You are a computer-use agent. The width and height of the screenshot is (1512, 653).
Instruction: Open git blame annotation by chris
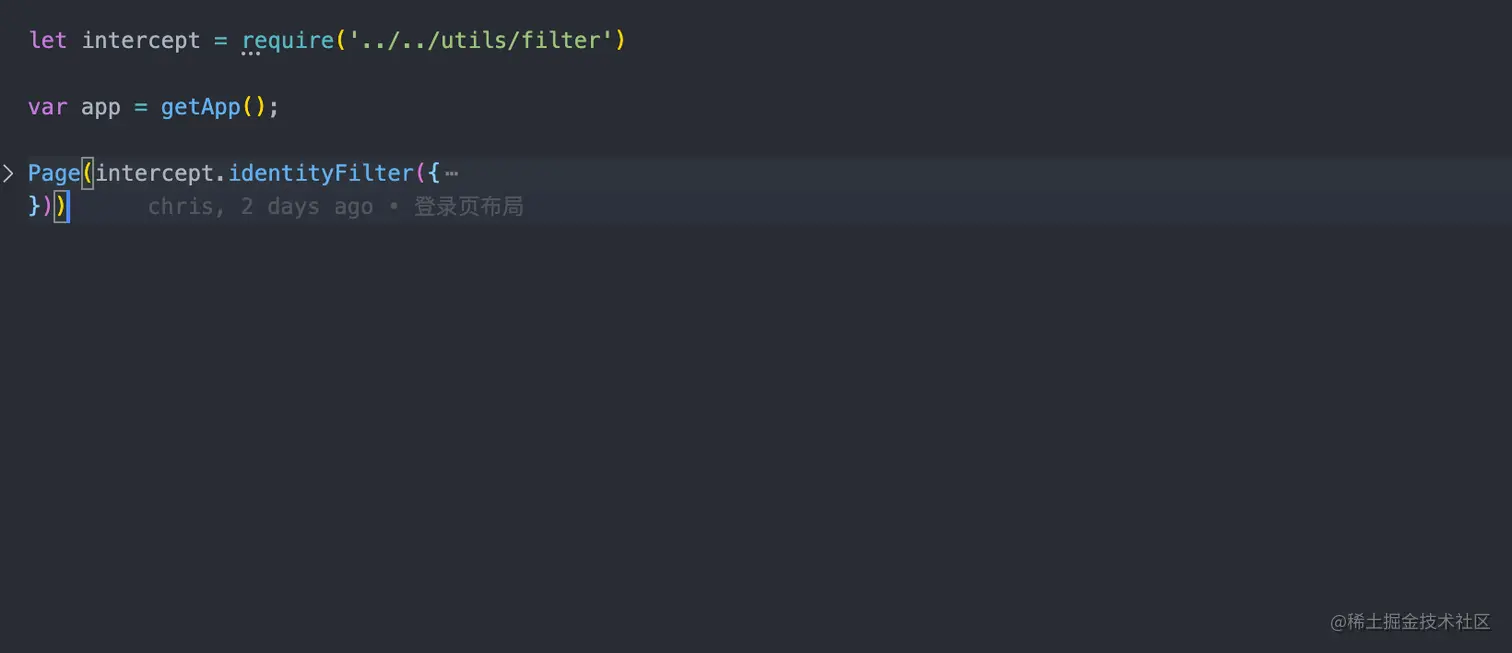tap(260, 207)
